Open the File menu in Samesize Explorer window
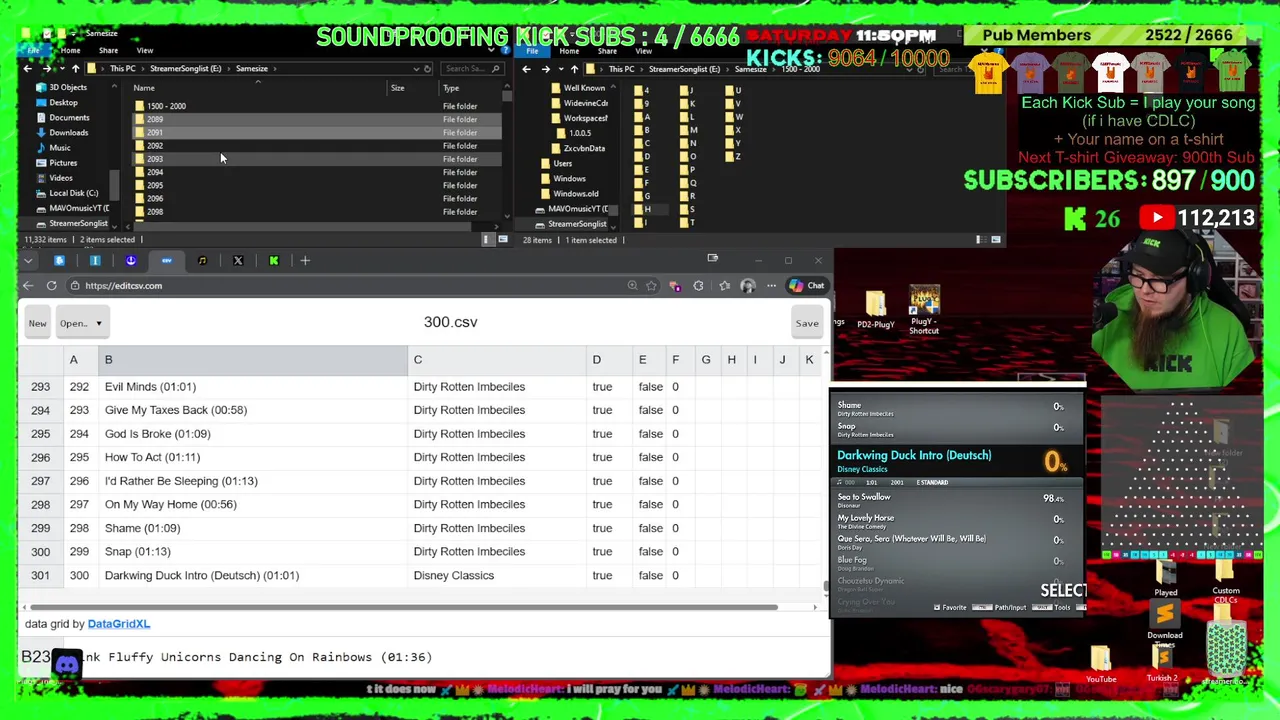 click(34, 50)
